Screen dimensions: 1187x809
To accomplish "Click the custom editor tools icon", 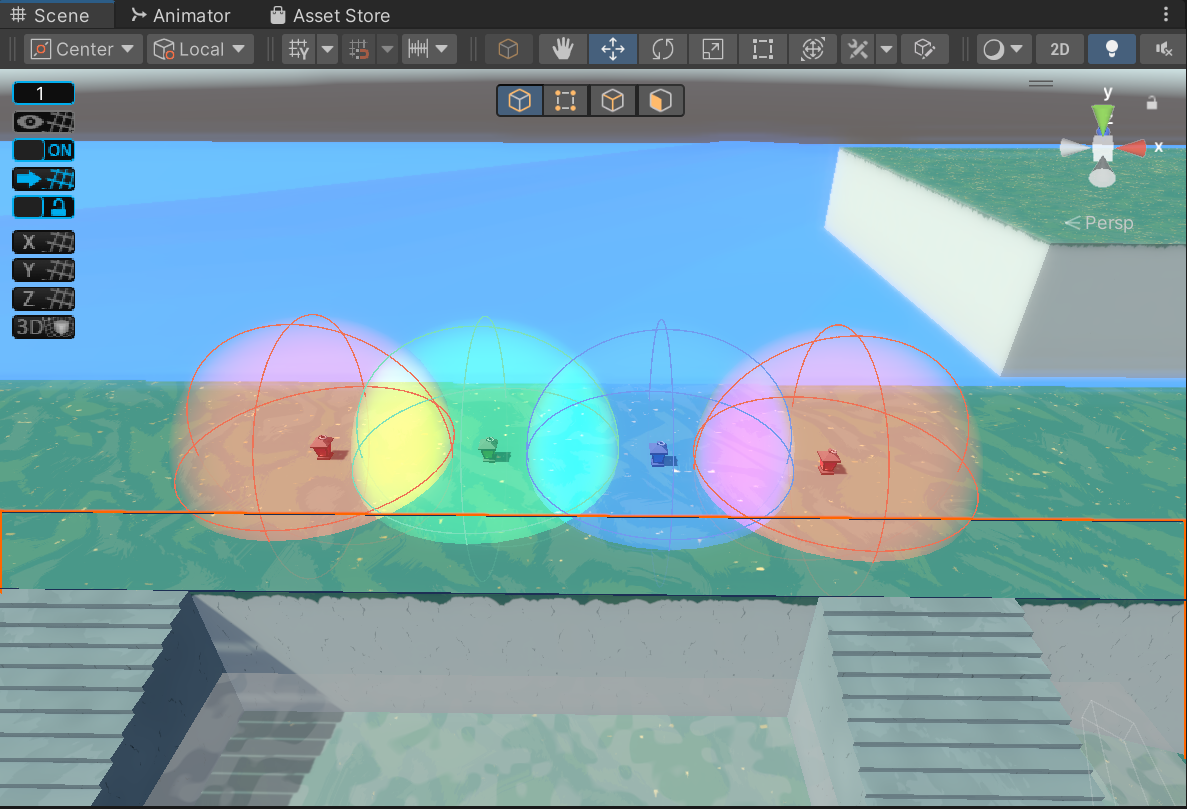I will coord(858,49).
